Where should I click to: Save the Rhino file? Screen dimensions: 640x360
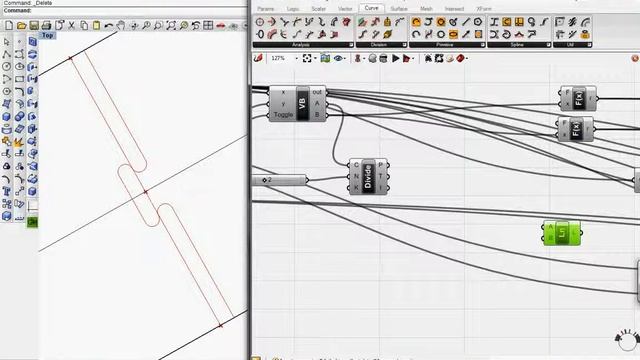34,25
